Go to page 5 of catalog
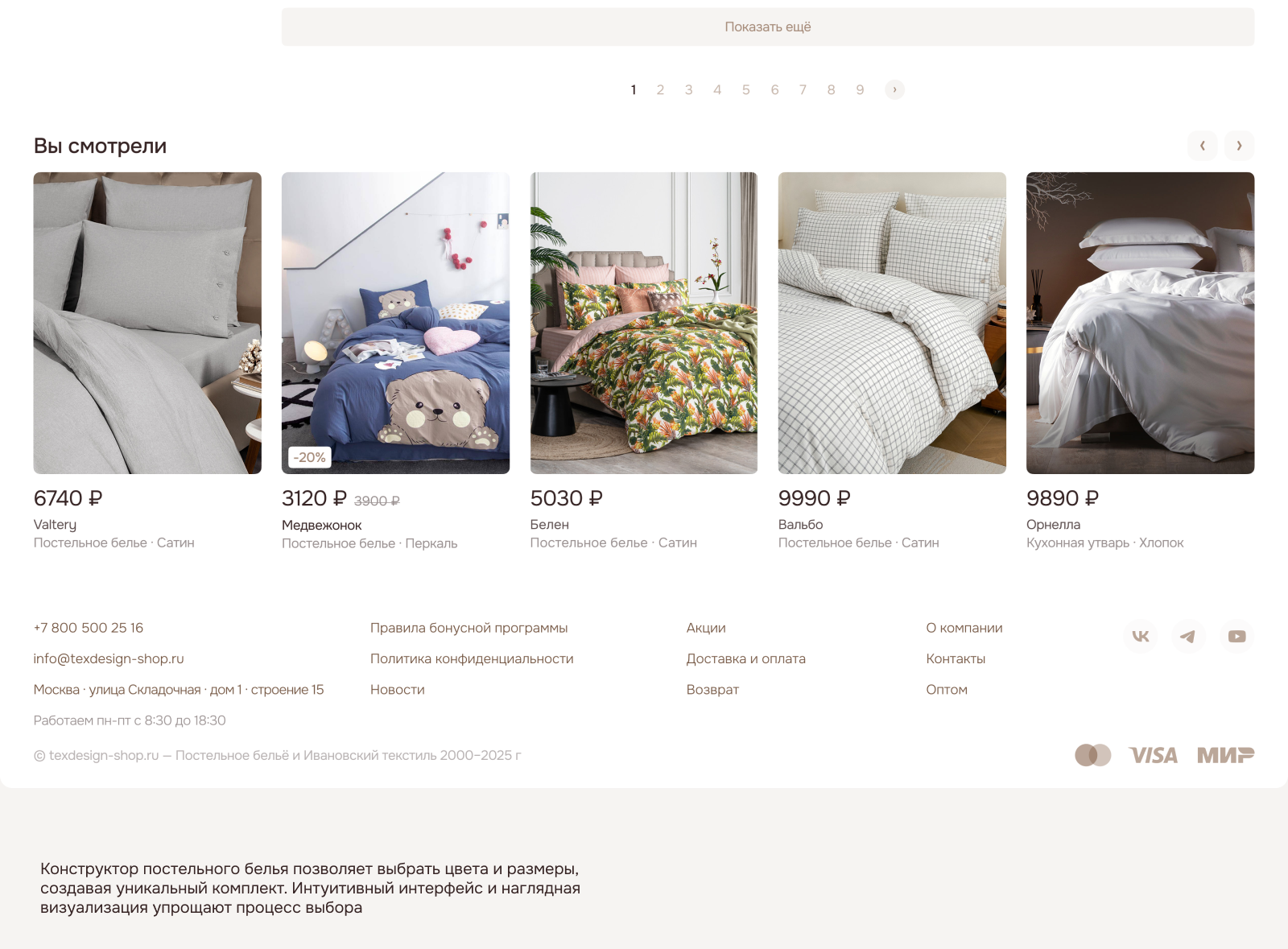Screen dimensions: 1288x949 tap(746, 89)
